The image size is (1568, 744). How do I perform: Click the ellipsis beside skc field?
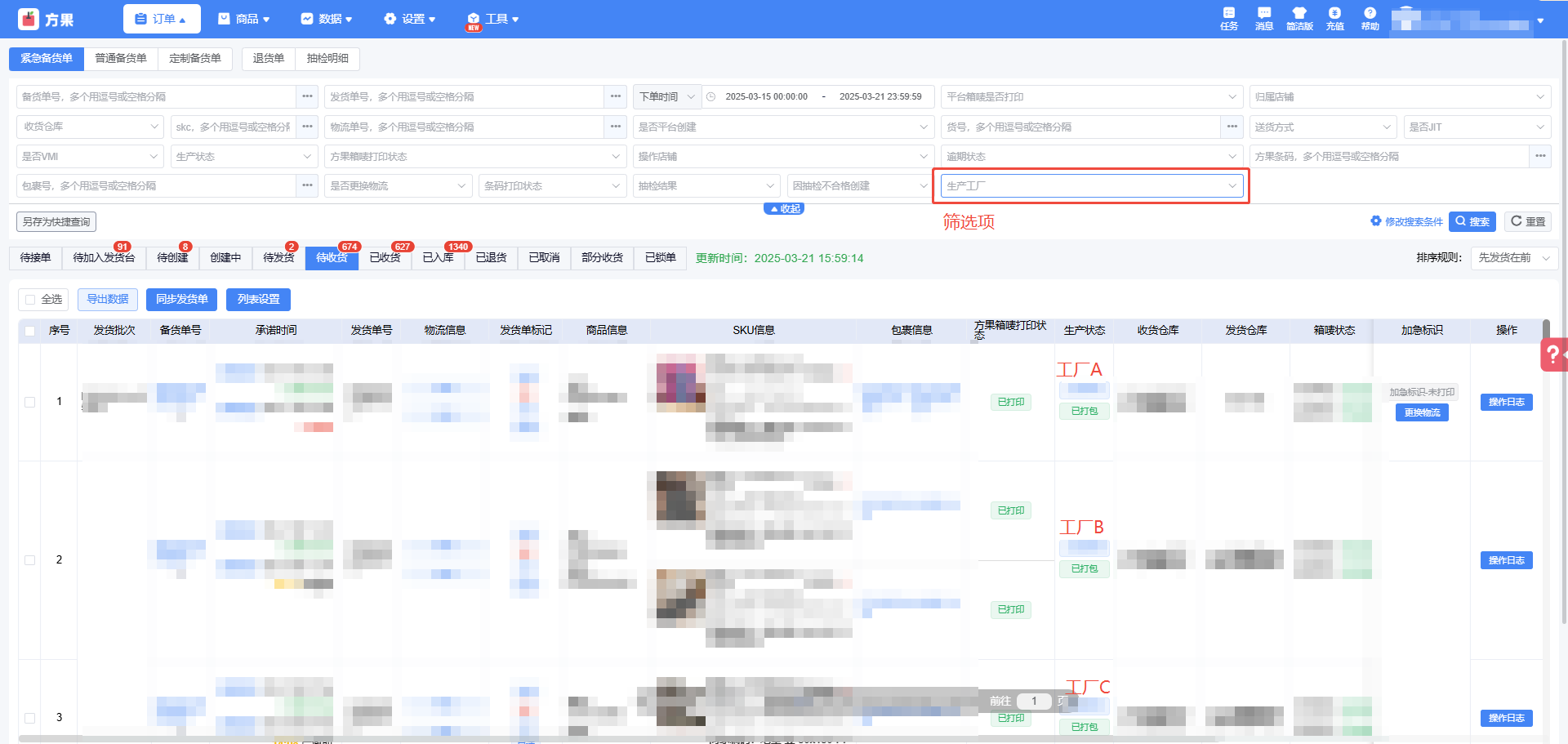(x=307, y=127)
